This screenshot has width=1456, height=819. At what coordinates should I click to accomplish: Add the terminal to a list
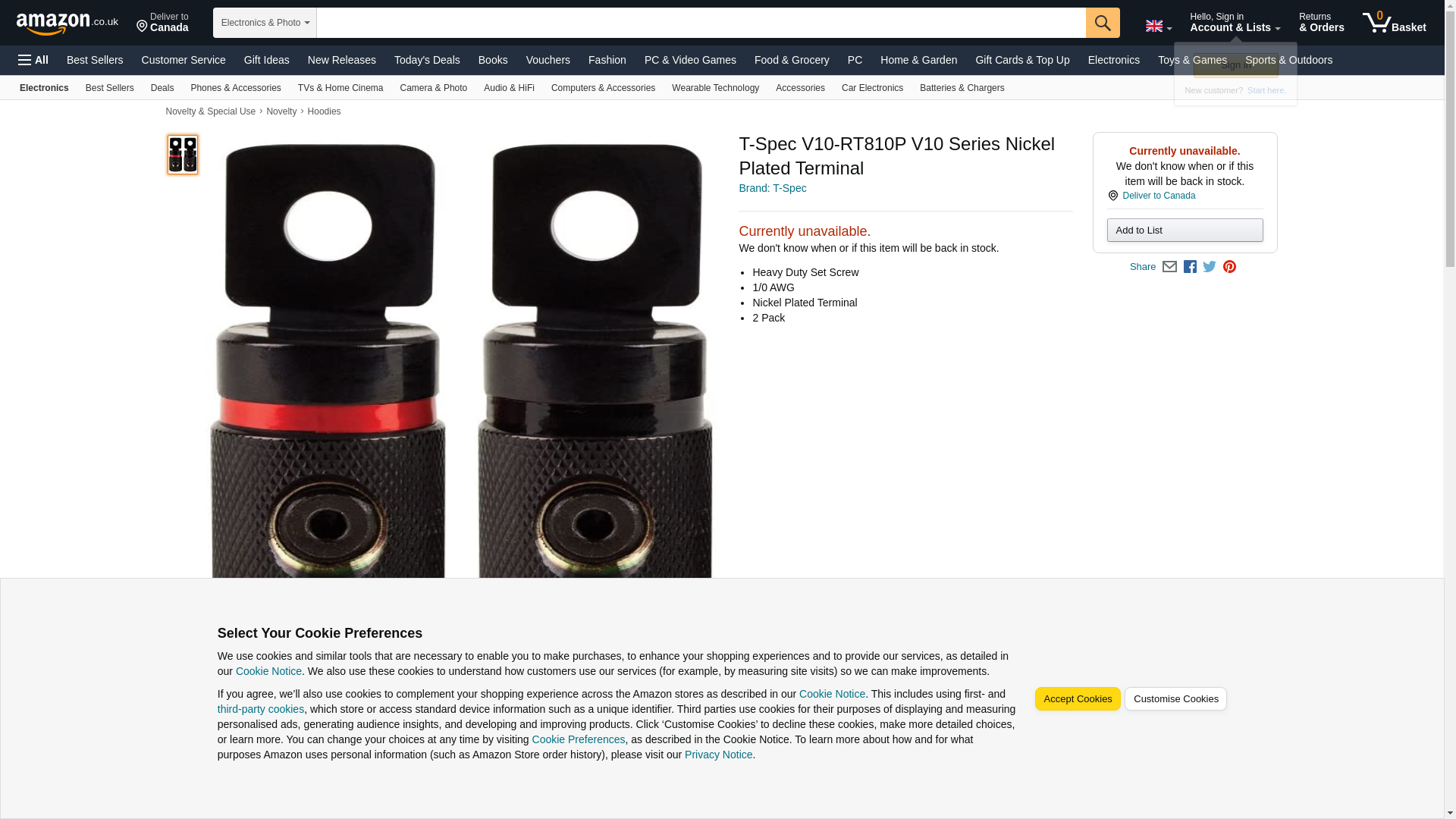[1185, 231]
